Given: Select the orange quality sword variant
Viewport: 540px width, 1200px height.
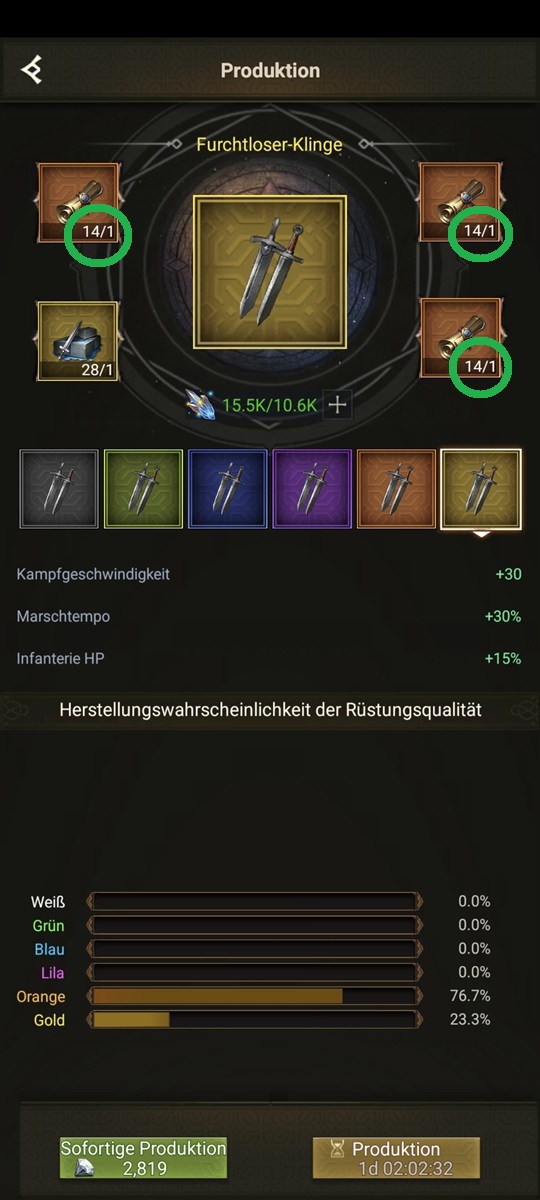Looking at the screenshot, I should point(397,489).
